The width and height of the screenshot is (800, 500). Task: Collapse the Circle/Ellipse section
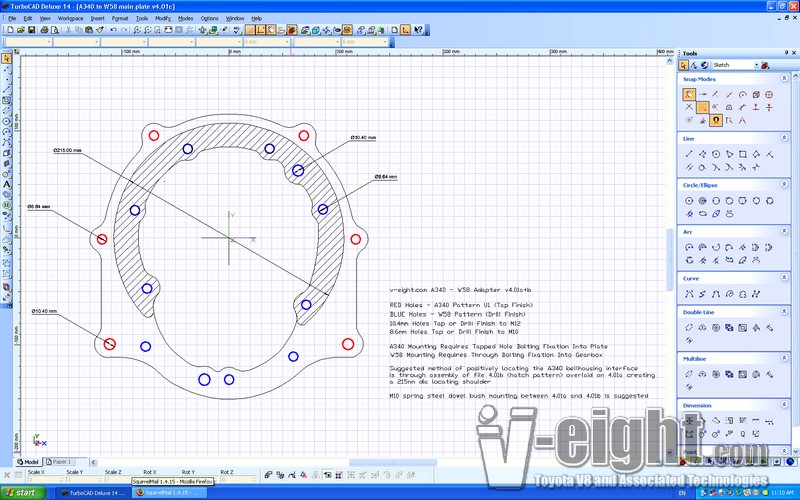click(x=784, y=184)
